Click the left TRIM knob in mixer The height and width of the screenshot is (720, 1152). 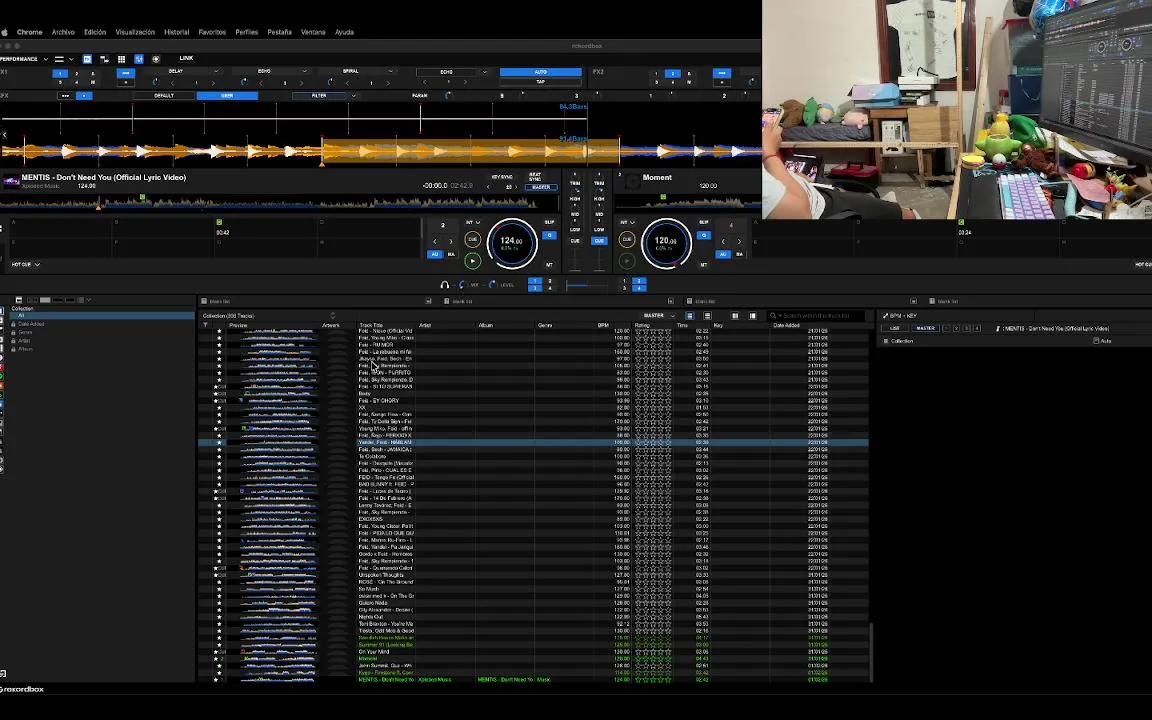577,190
